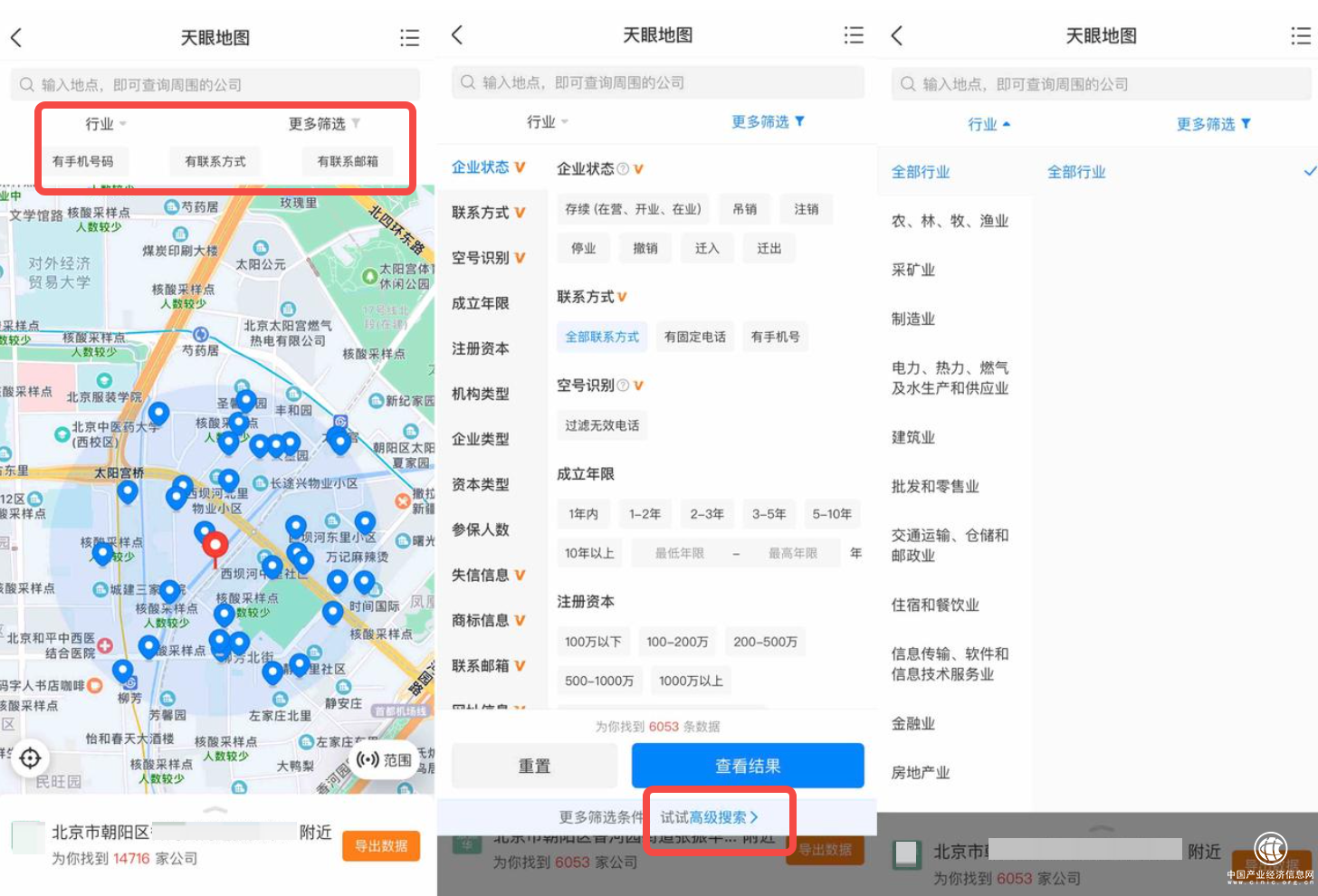Tap the help icon next to 企业状态
The image size is (1318, 896).
pos(624,167)
